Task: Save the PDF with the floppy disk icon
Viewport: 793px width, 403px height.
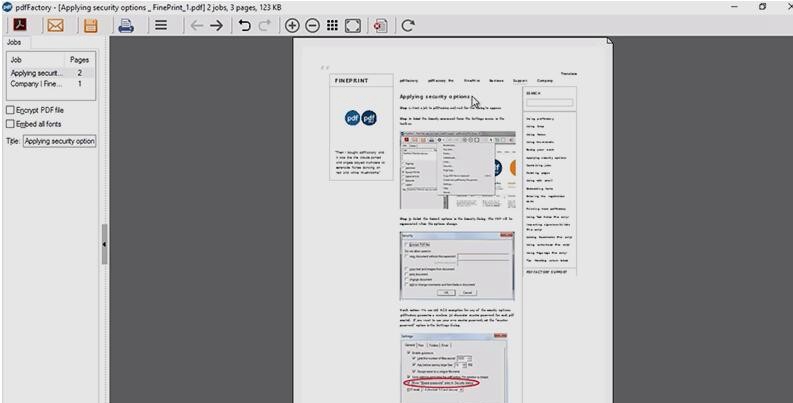Action: coord(91,26)
